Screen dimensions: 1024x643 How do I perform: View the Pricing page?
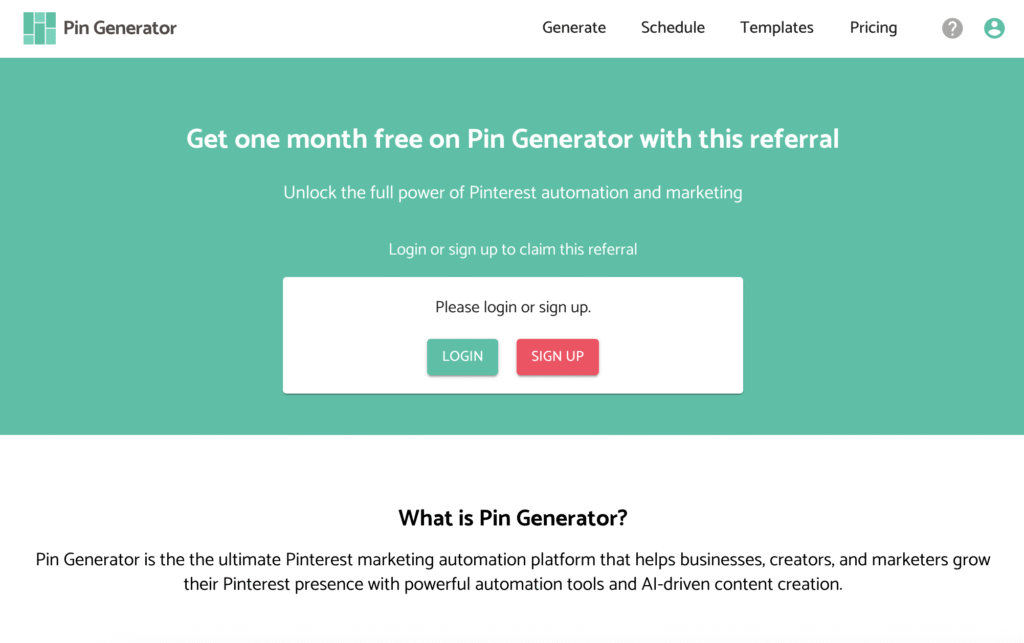click(873, 28)
